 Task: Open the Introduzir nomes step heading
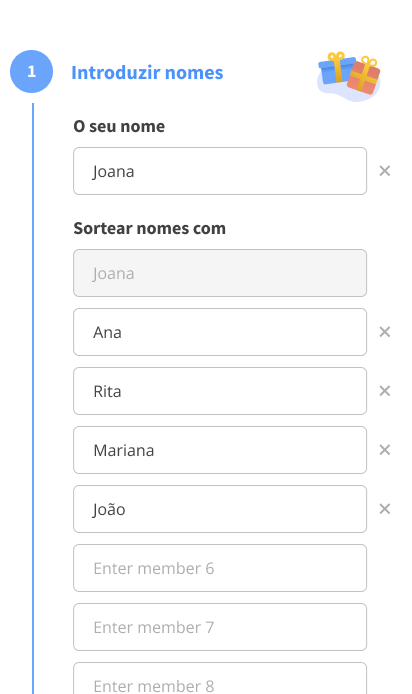click(x=147, y=73)
